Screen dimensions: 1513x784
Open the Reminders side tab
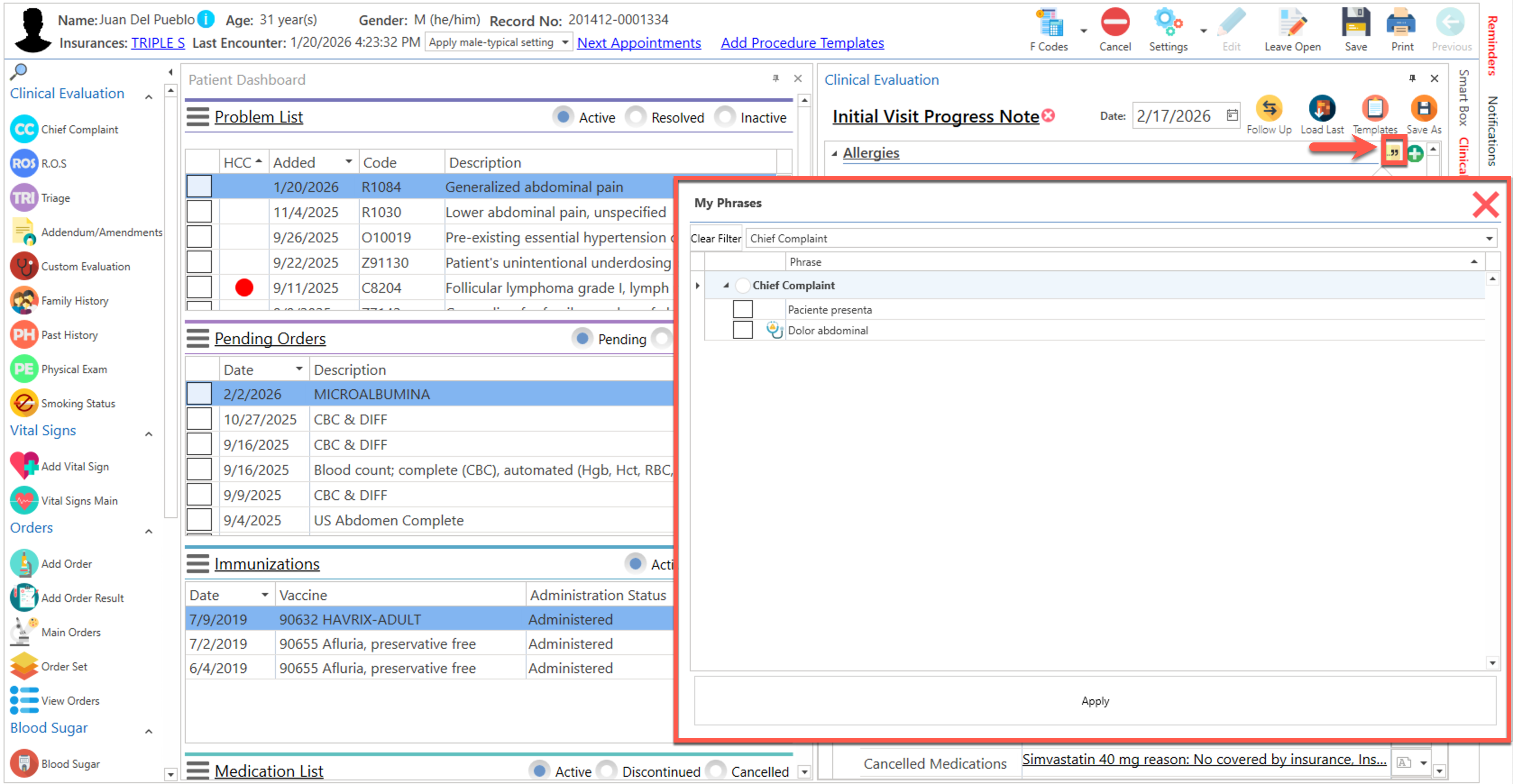tap(1492, 46)
